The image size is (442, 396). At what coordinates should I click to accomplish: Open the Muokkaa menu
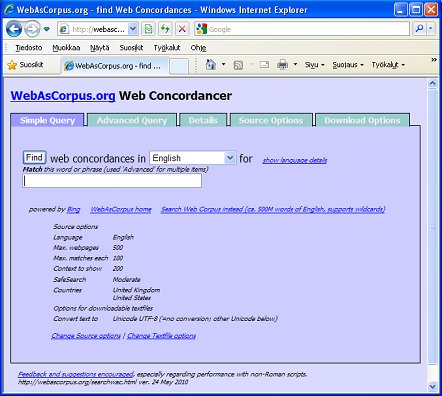pyautogui.click(x=66, y=48)
